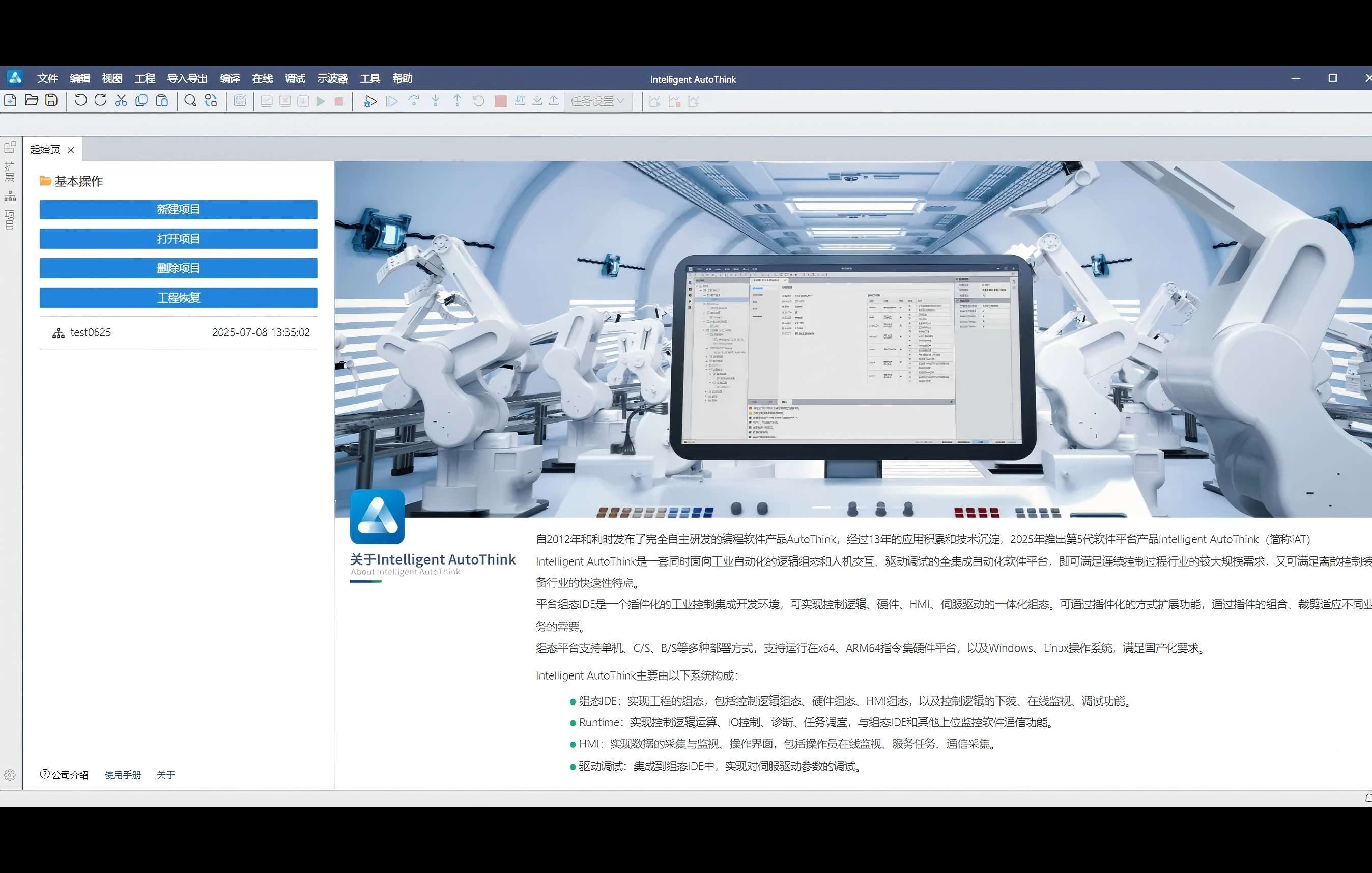
Task: Open the 使用手册 link
Action: [x=123, y=775]
